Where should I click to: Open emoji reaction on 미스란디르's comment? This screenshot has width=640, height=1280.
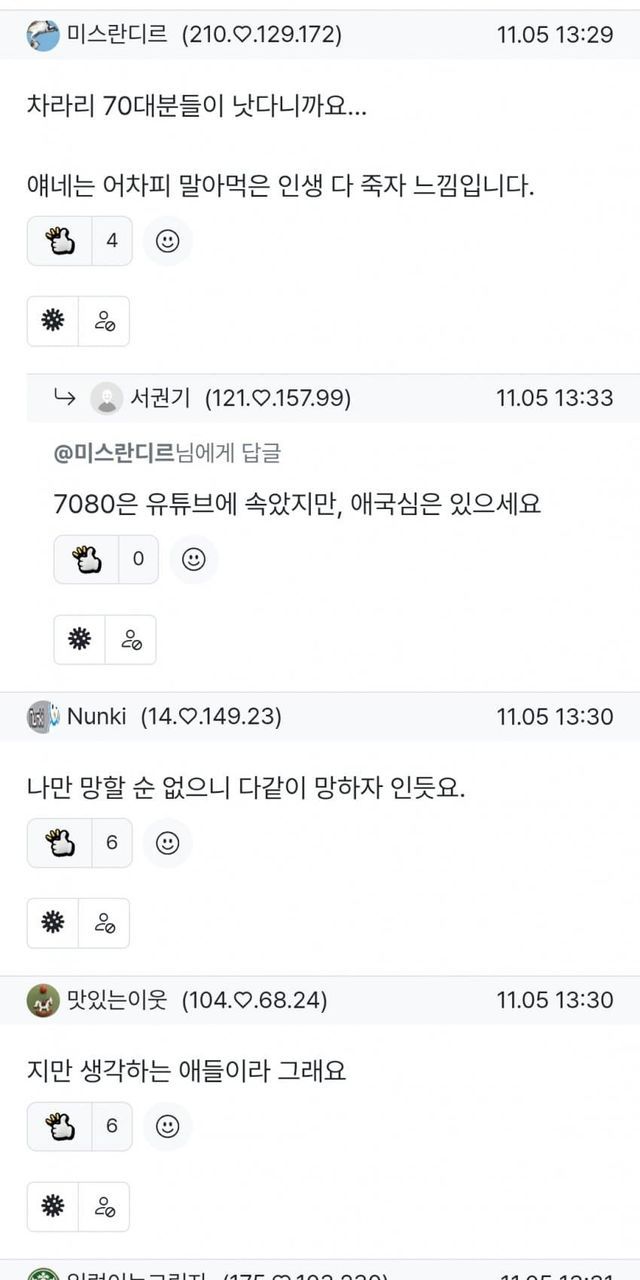coord(168,241)
